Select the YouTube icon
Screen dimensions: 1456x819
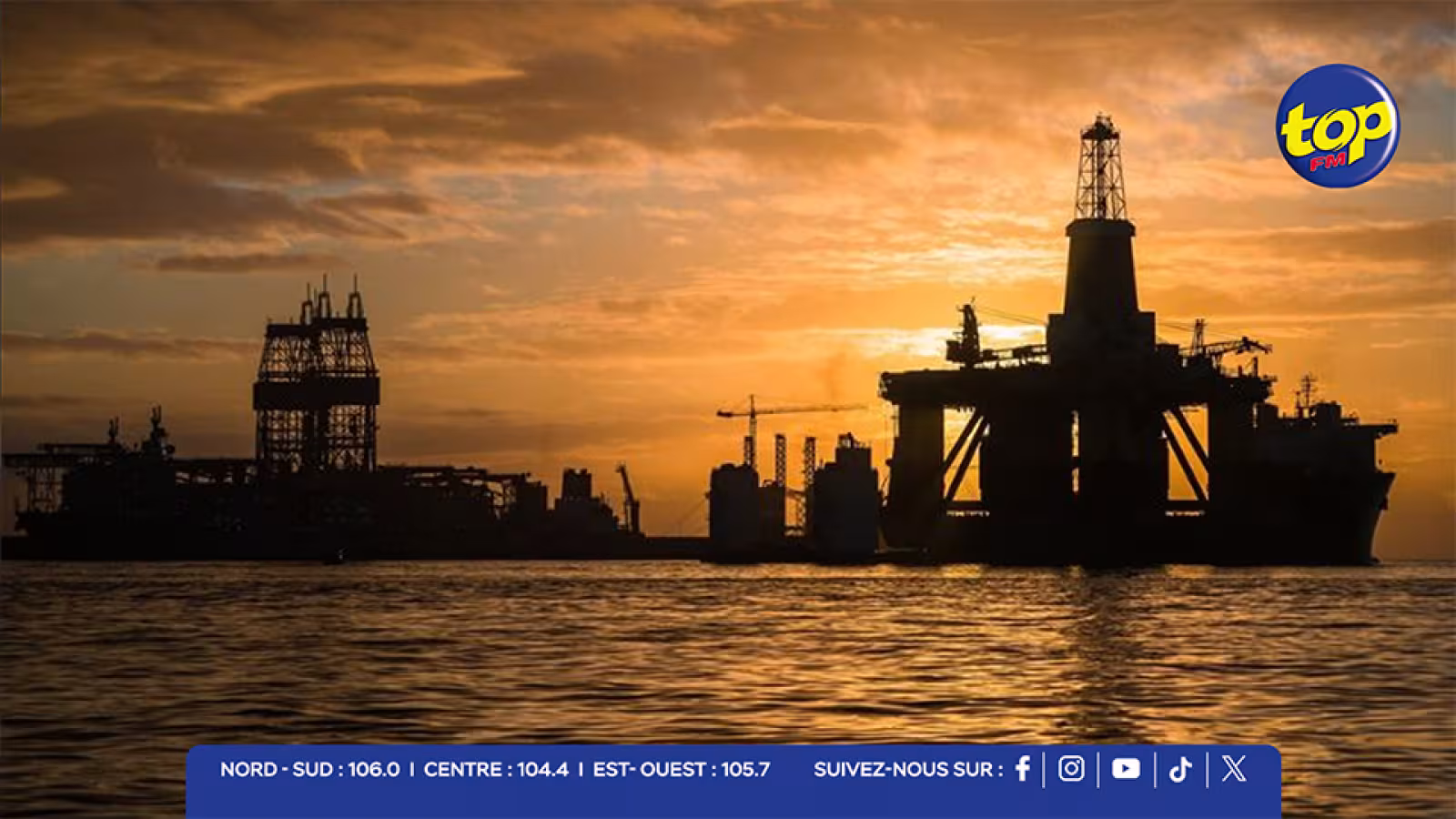[1126, 769]
